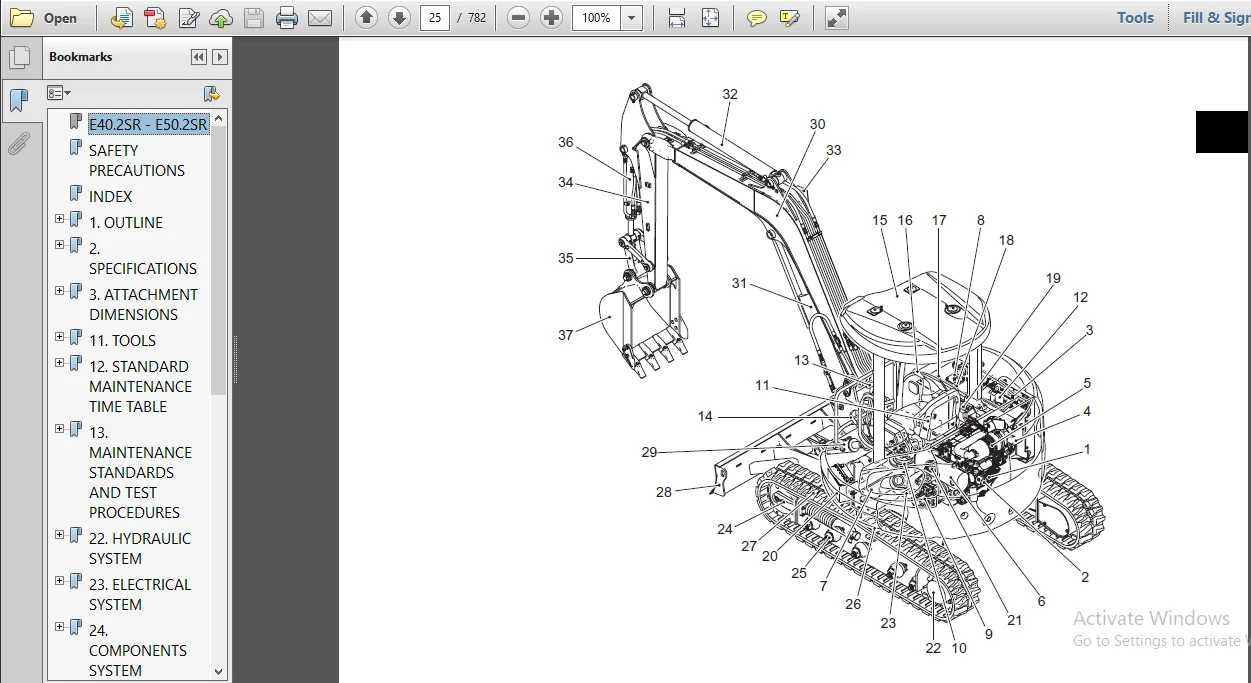This screenshot has height=683, width=1251.
Task: Click the sticky note comment icon
Action: (x=757, y=18)
